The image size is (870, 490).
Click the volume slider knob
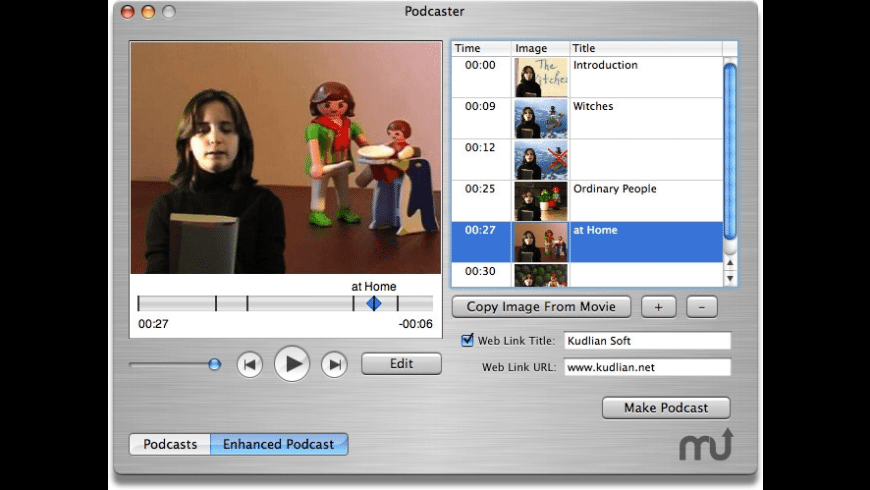click(214, 365)
